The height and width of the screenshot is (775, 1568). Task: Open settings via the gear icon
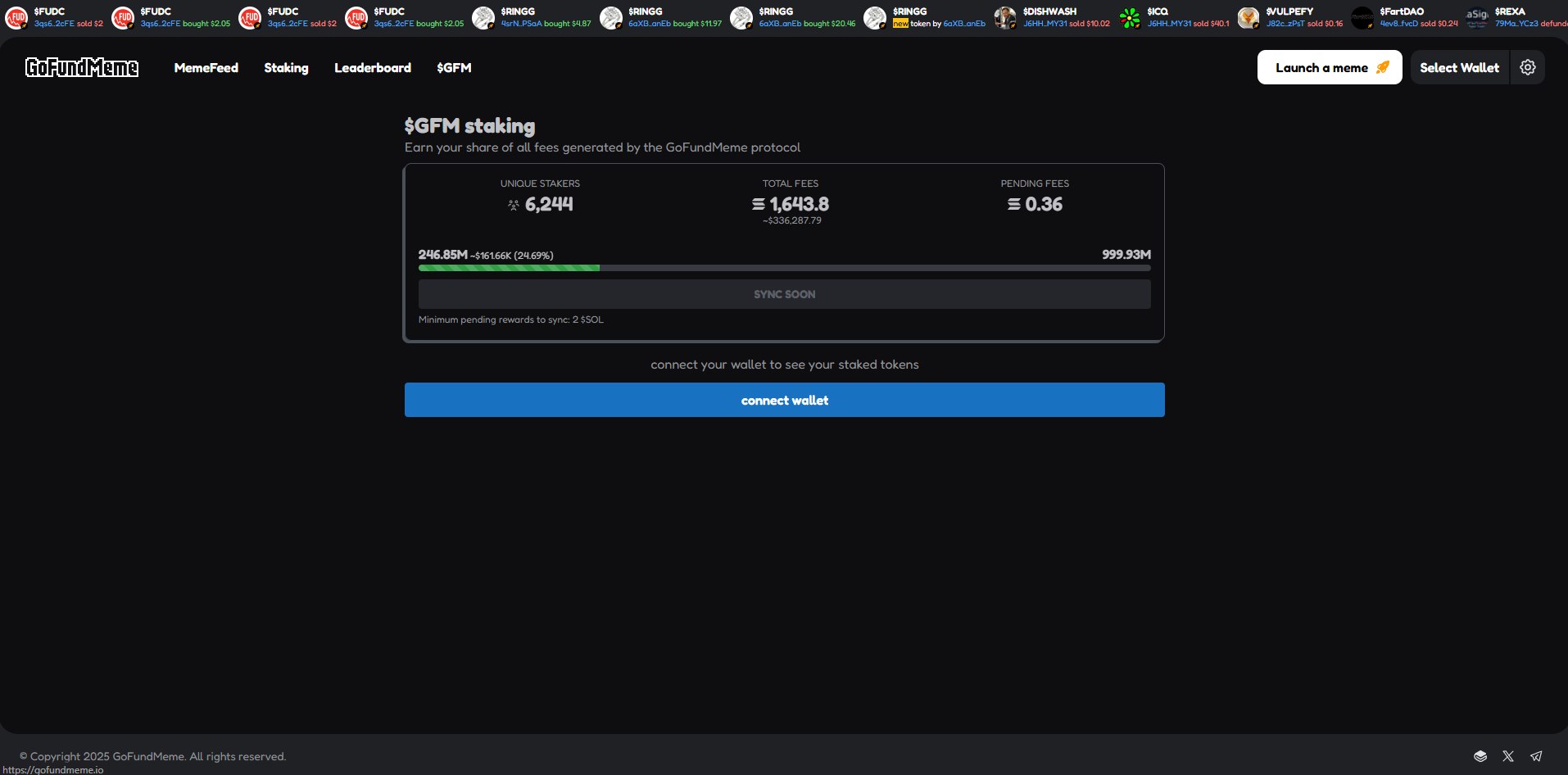coord(1527,67)
